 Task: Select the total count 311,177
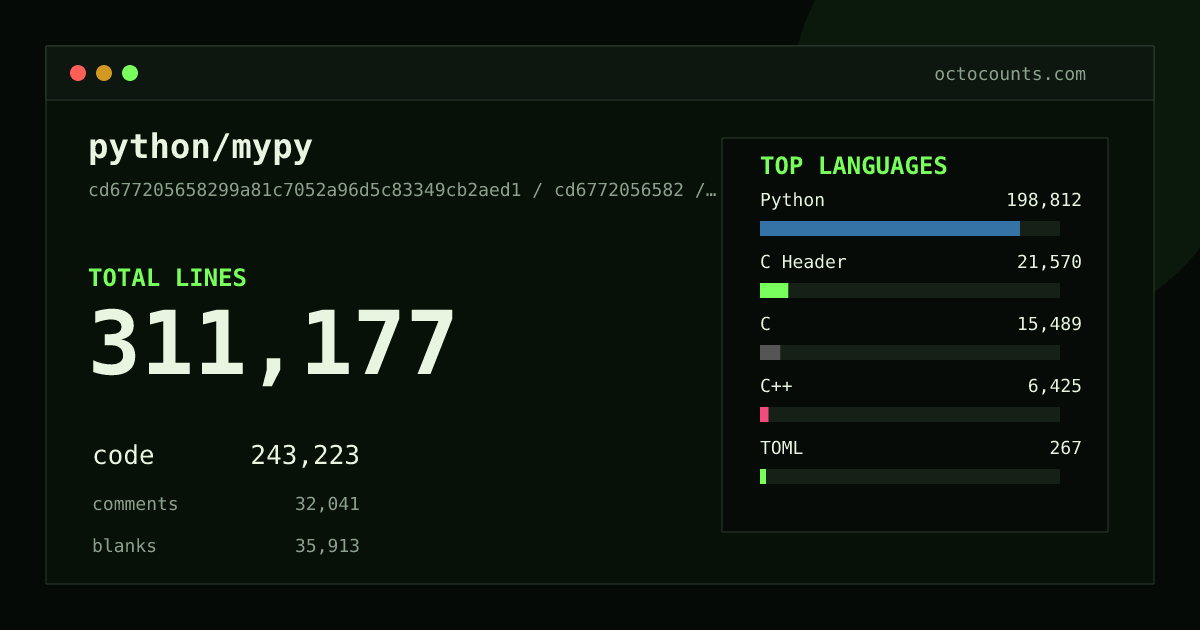point(273,343)
